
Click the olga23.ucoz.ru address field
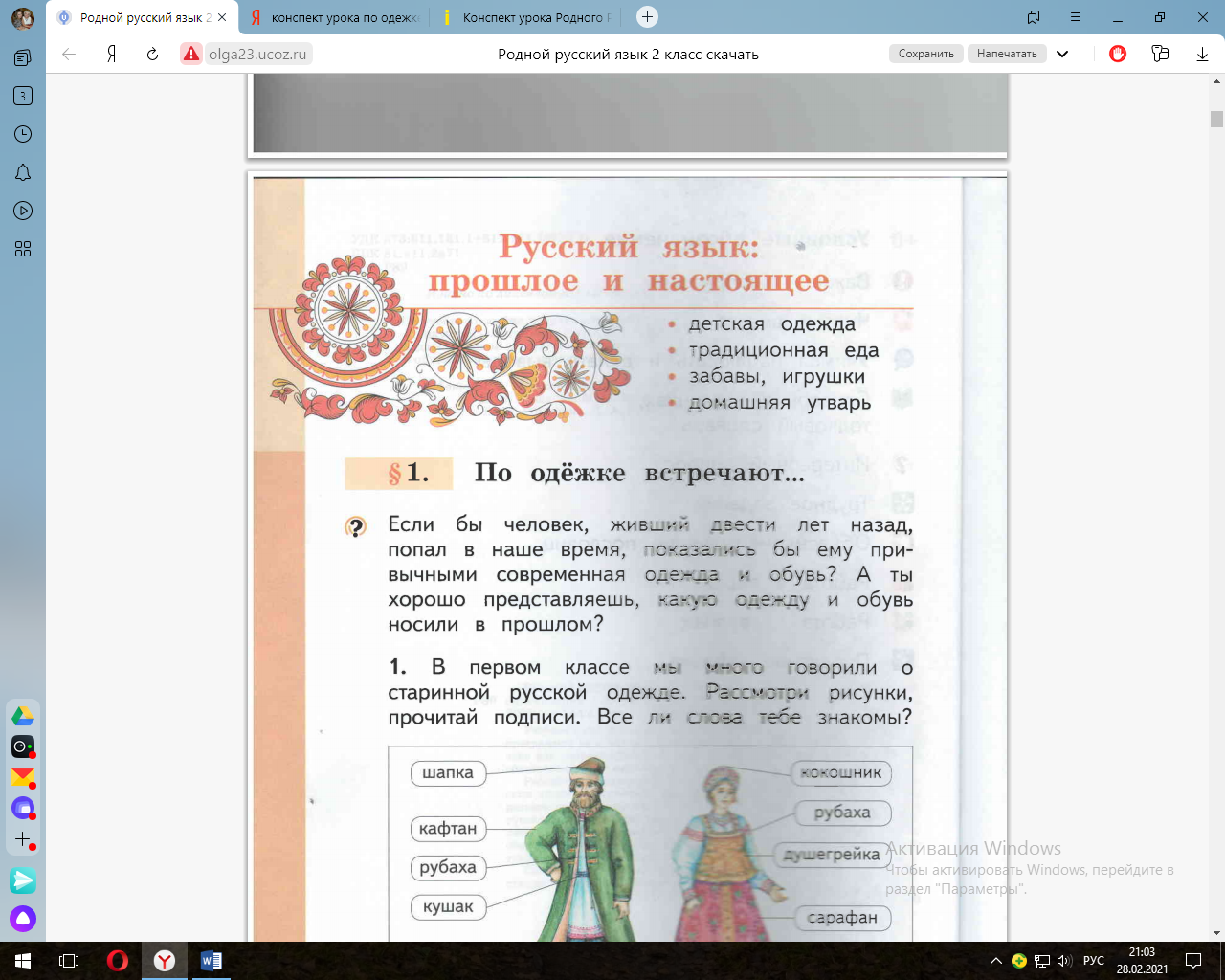[x=257, y=55]
